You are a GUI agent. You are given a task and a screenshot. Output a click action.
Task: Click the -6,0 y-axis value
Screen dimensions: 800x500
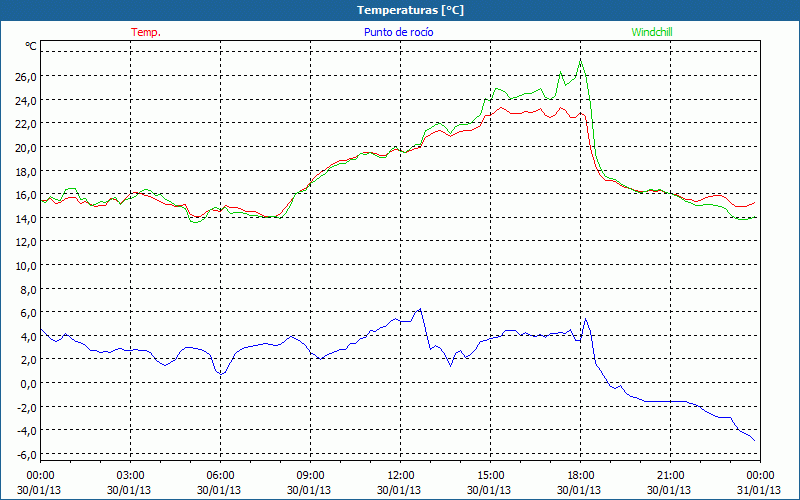pyautogui.click(x=27, y=455)
